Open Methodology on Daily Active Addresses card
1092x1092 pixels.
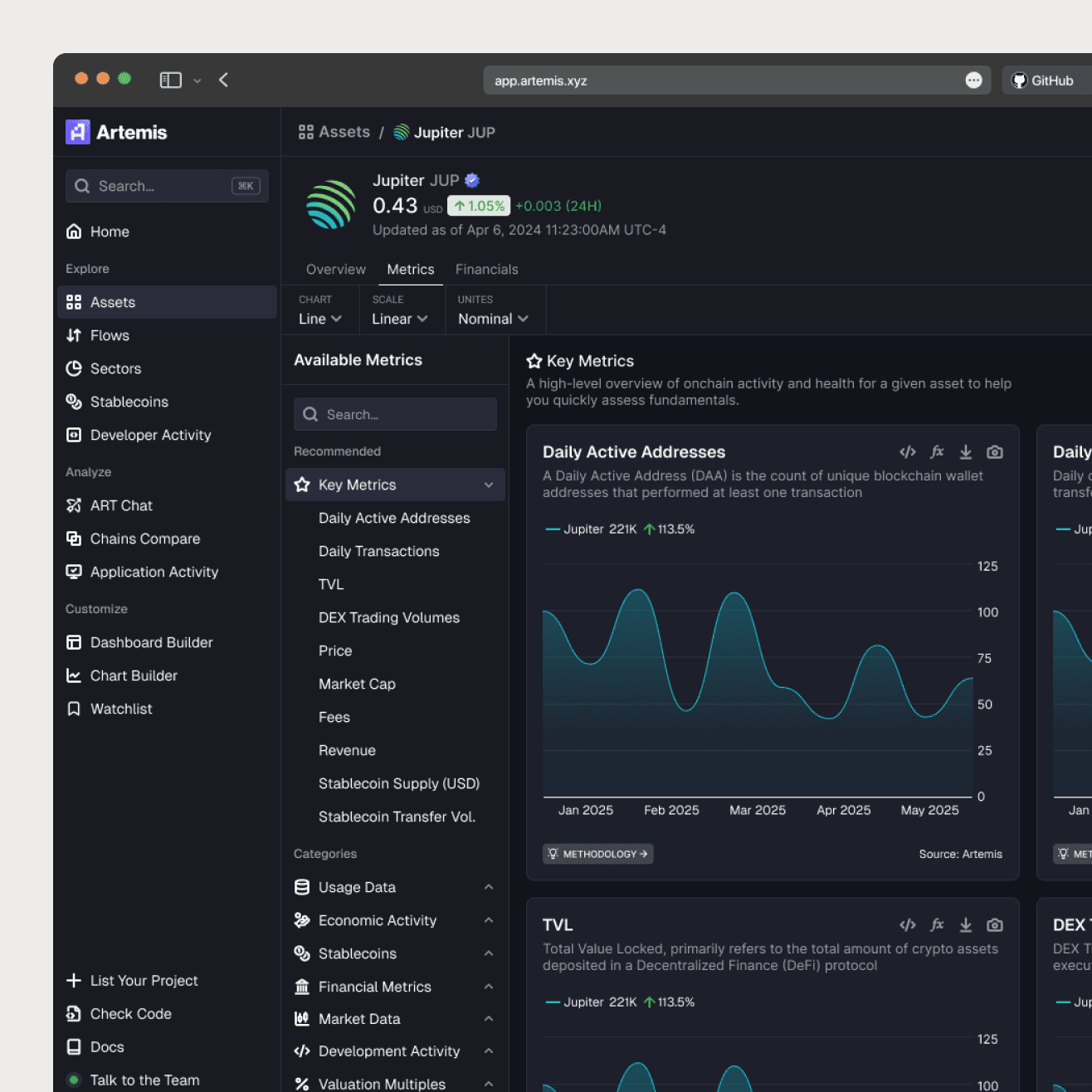point(598,854)
